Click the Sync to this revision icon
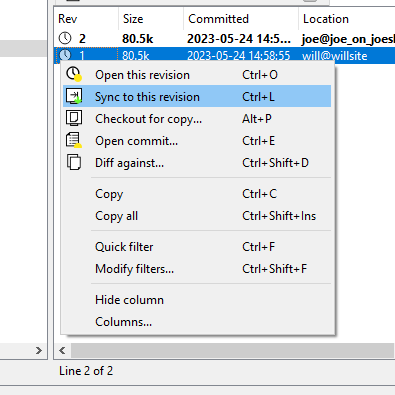This screenshot has width=395, height=395. [x=74, y=96]
